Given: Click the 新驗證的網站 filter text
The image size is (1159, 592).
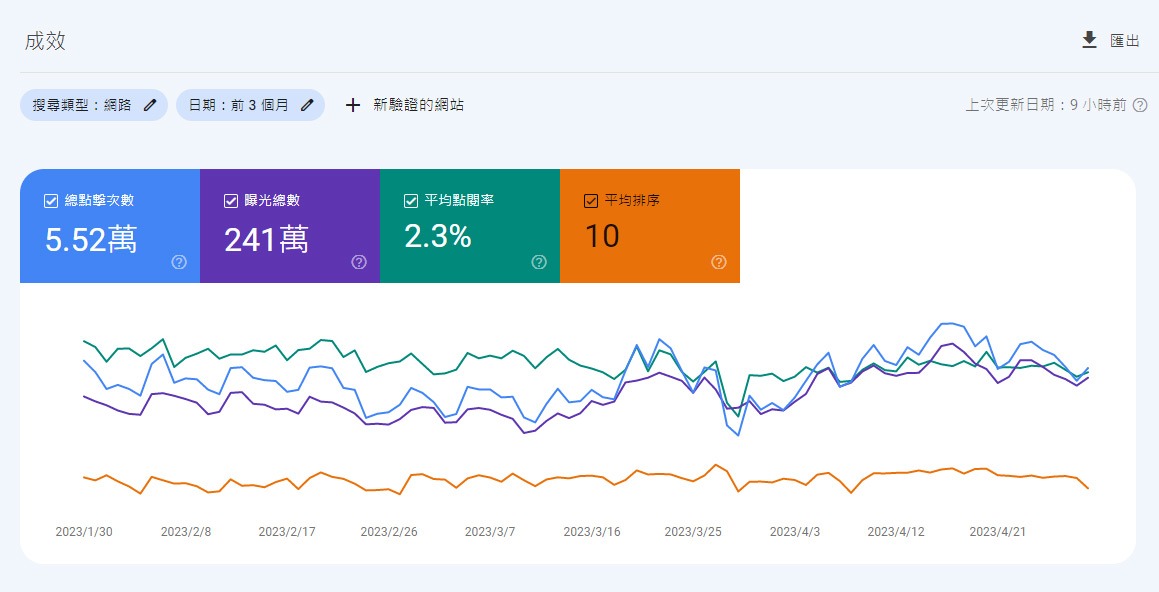Looking at the screenshot, I should tap(418, 105).
